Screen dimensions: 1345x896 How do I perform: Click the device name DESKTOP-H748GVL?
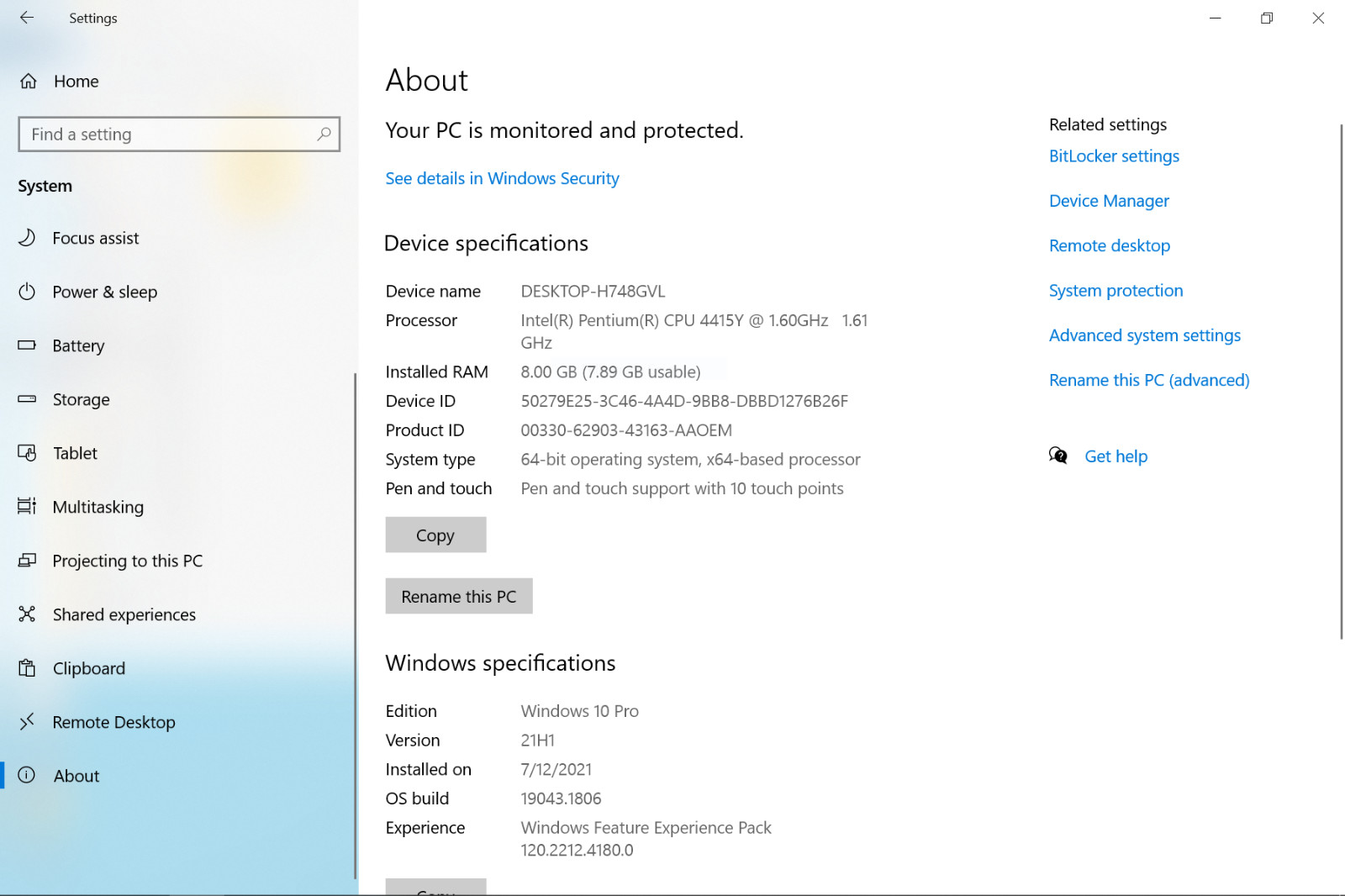click(593, 292)
